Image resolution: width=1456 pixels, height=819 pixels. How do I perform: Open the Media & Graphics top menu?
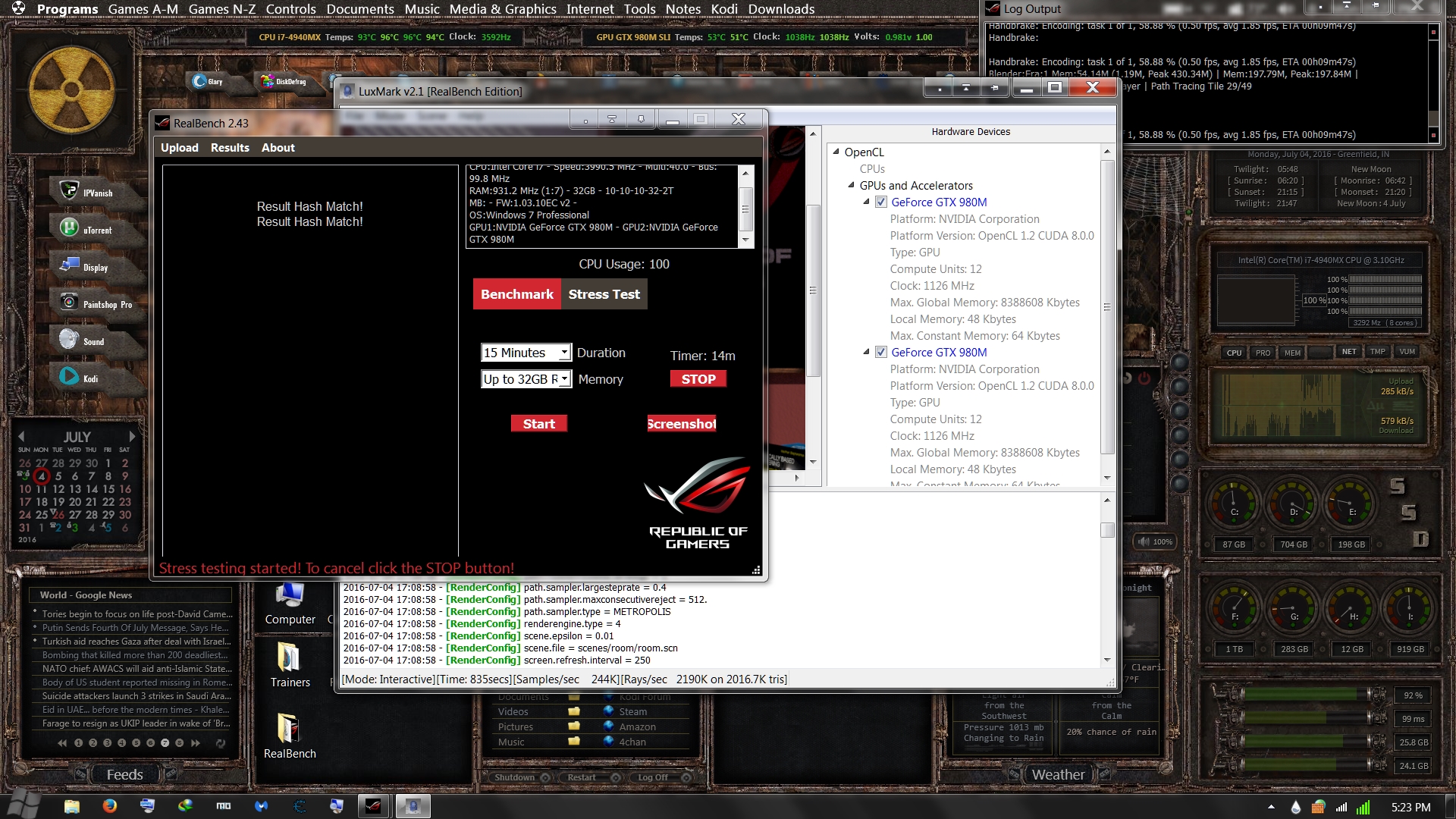(x=503, y=9)
